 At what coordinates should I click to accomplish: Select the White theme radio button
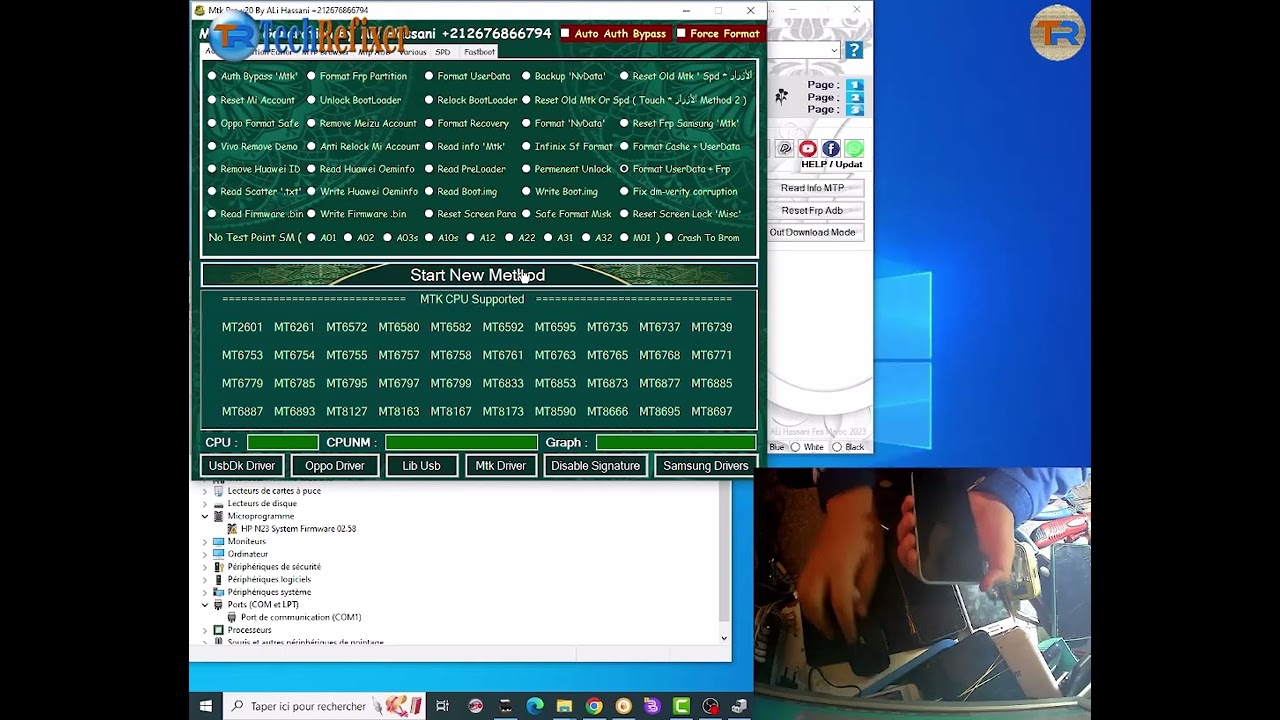click(796, 447)
